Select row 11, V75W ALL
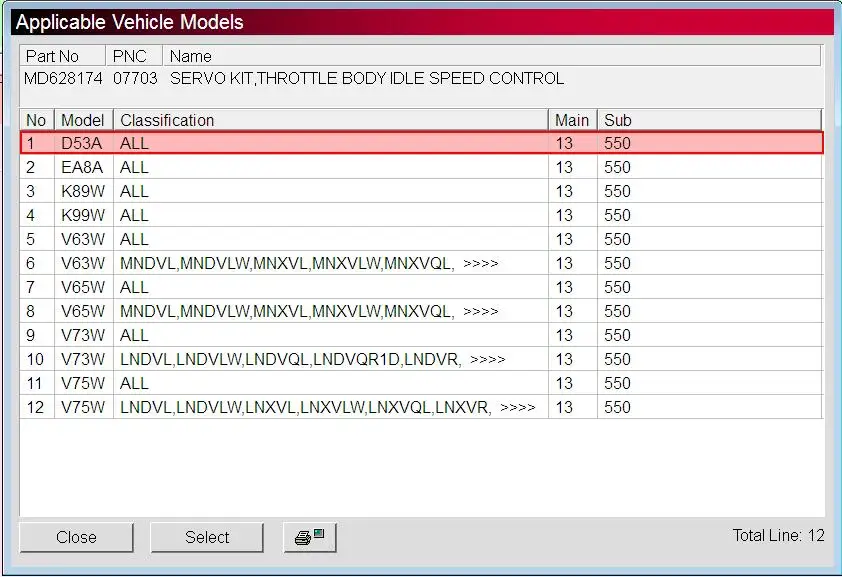Screen dimensions: 842x577 click(x=422, y=383)
